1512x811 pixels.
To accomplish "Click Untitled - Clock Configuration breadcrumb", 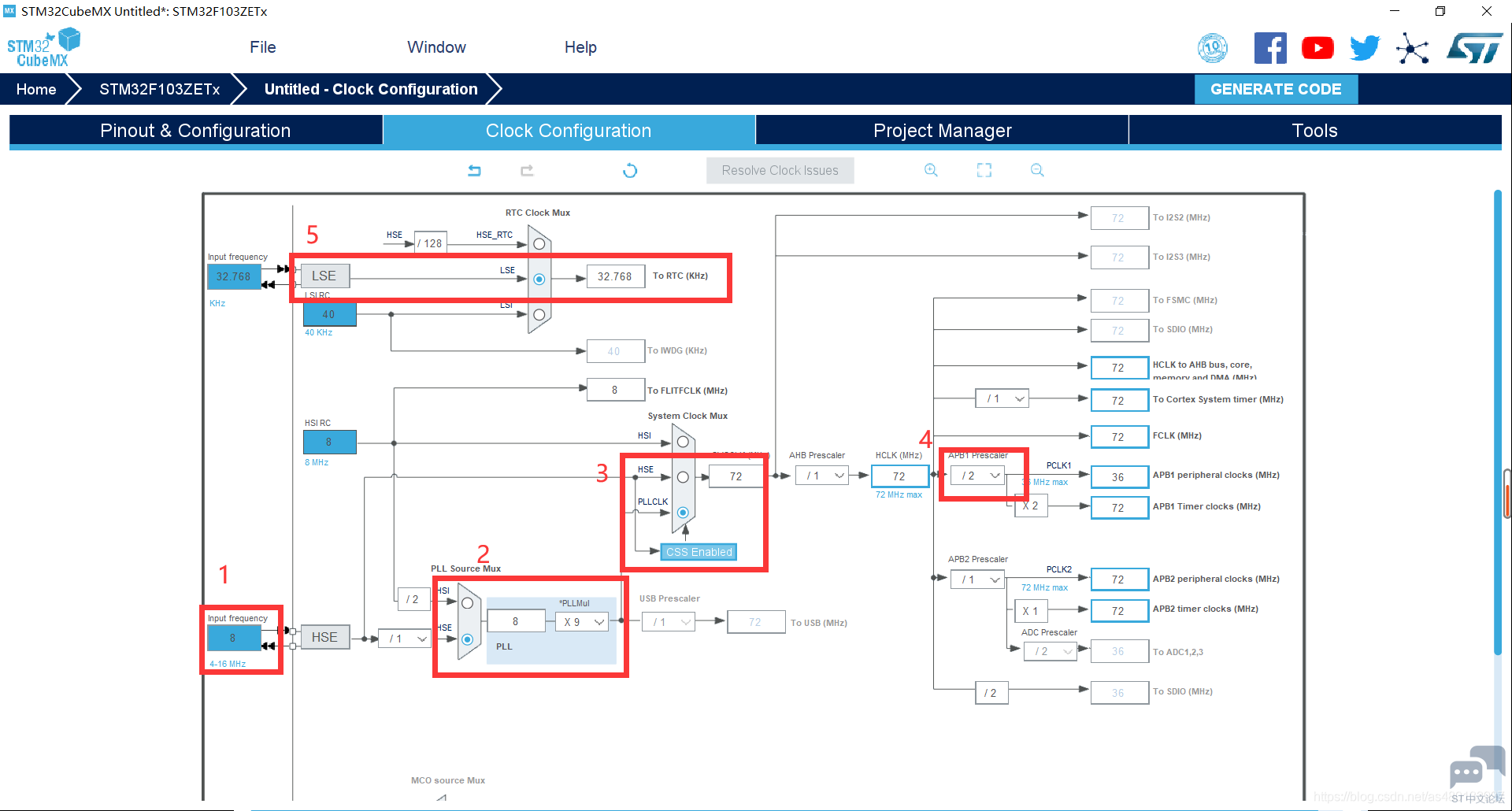I will pyautogui.click(x=371, y=89).
